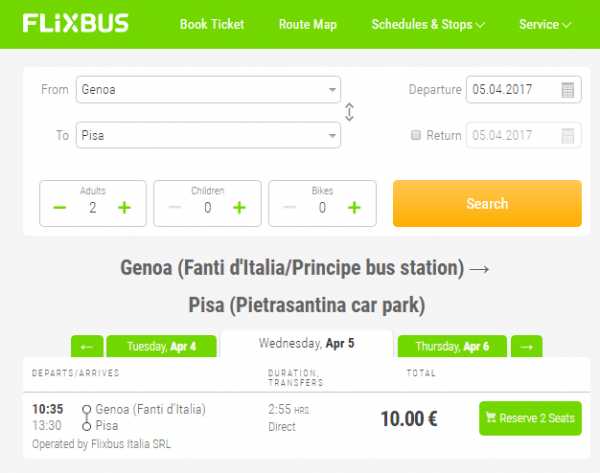Open Schedules & Stops menu

pos(428,24)
